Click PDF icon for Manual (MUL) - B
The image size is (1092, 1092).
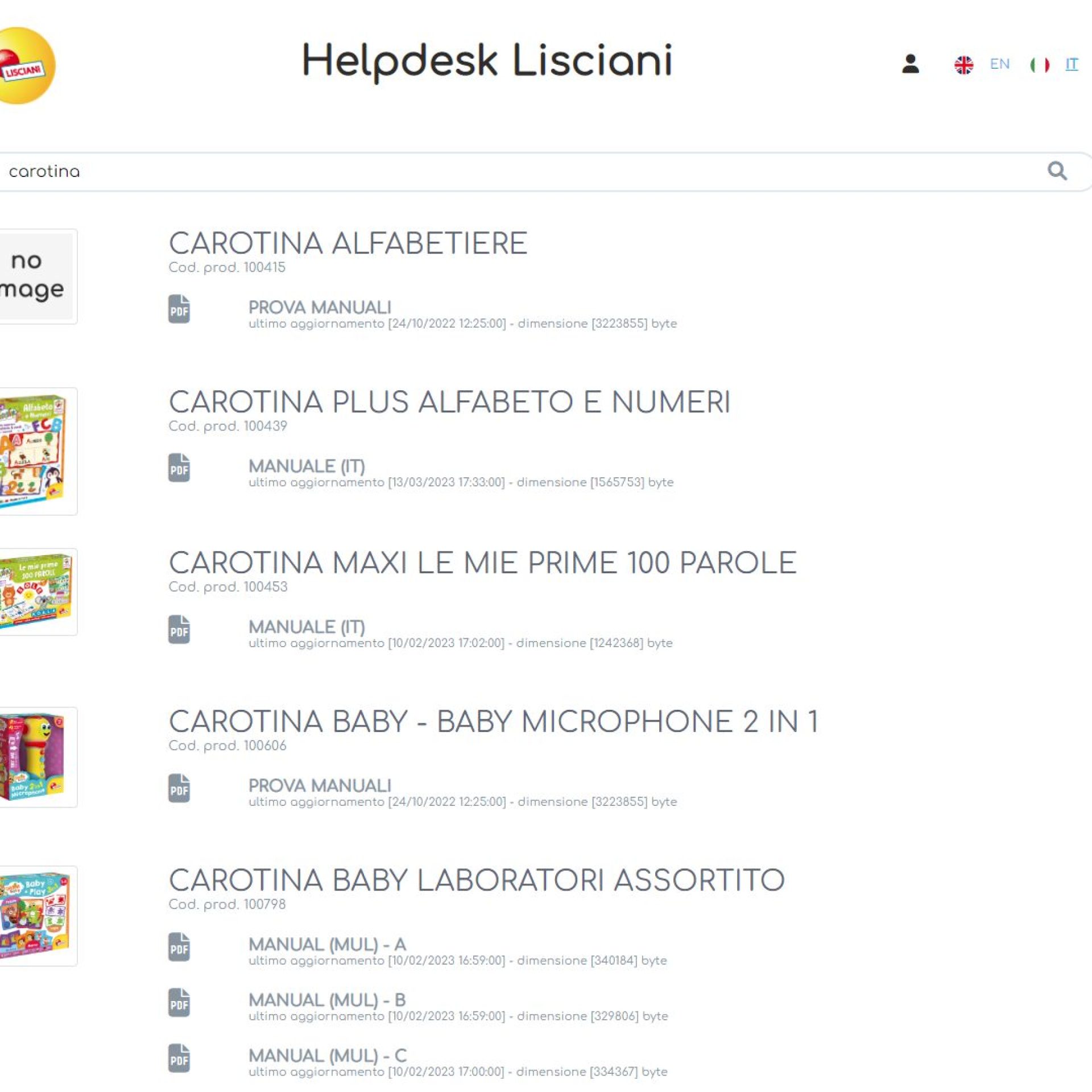[x=179, y=1003]
